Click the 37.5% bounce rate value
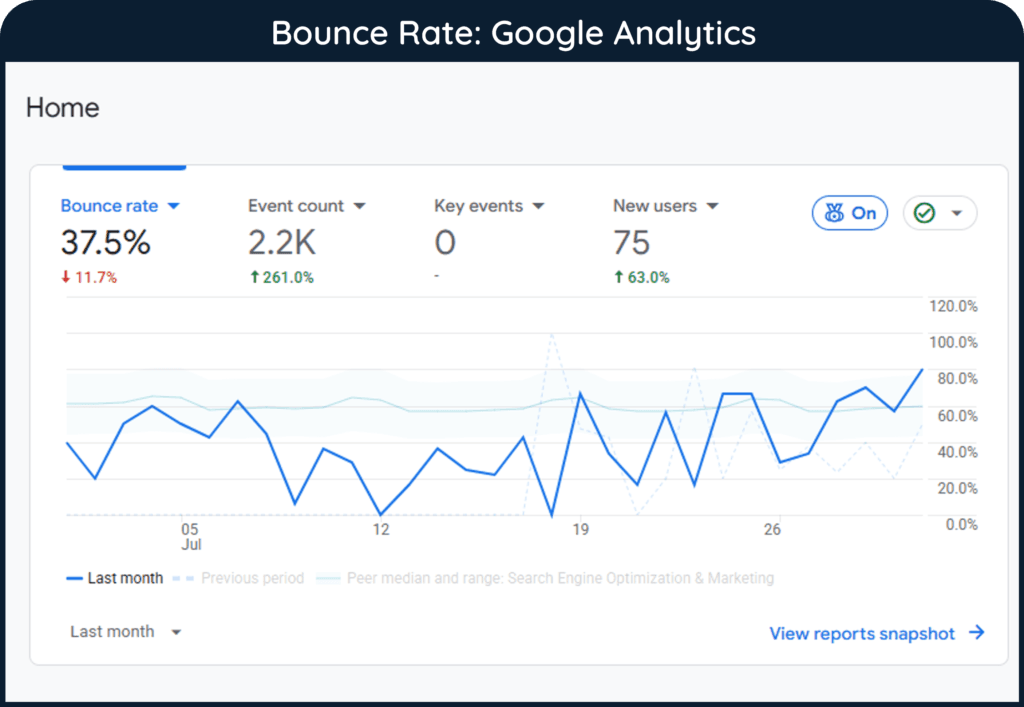 pyautogui.click(x=106, y=243)
